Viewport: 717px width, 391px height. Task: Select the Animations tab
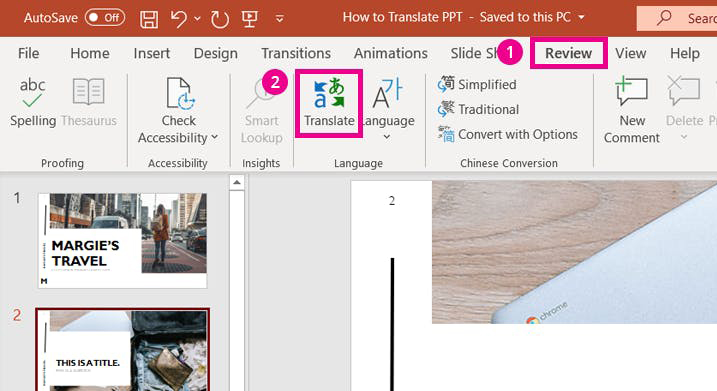point(391,53)
